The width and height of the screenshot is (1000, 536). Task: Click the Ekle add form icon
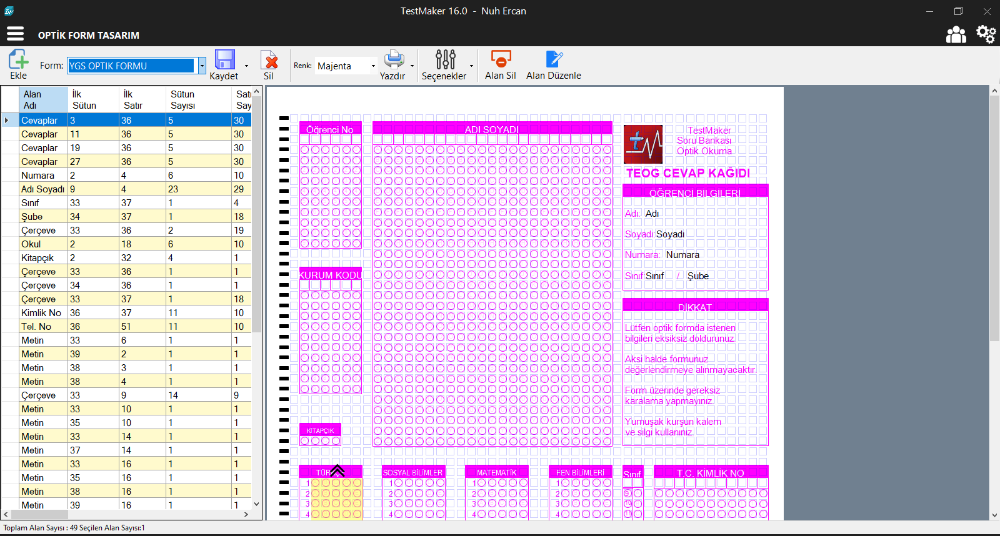18,59
